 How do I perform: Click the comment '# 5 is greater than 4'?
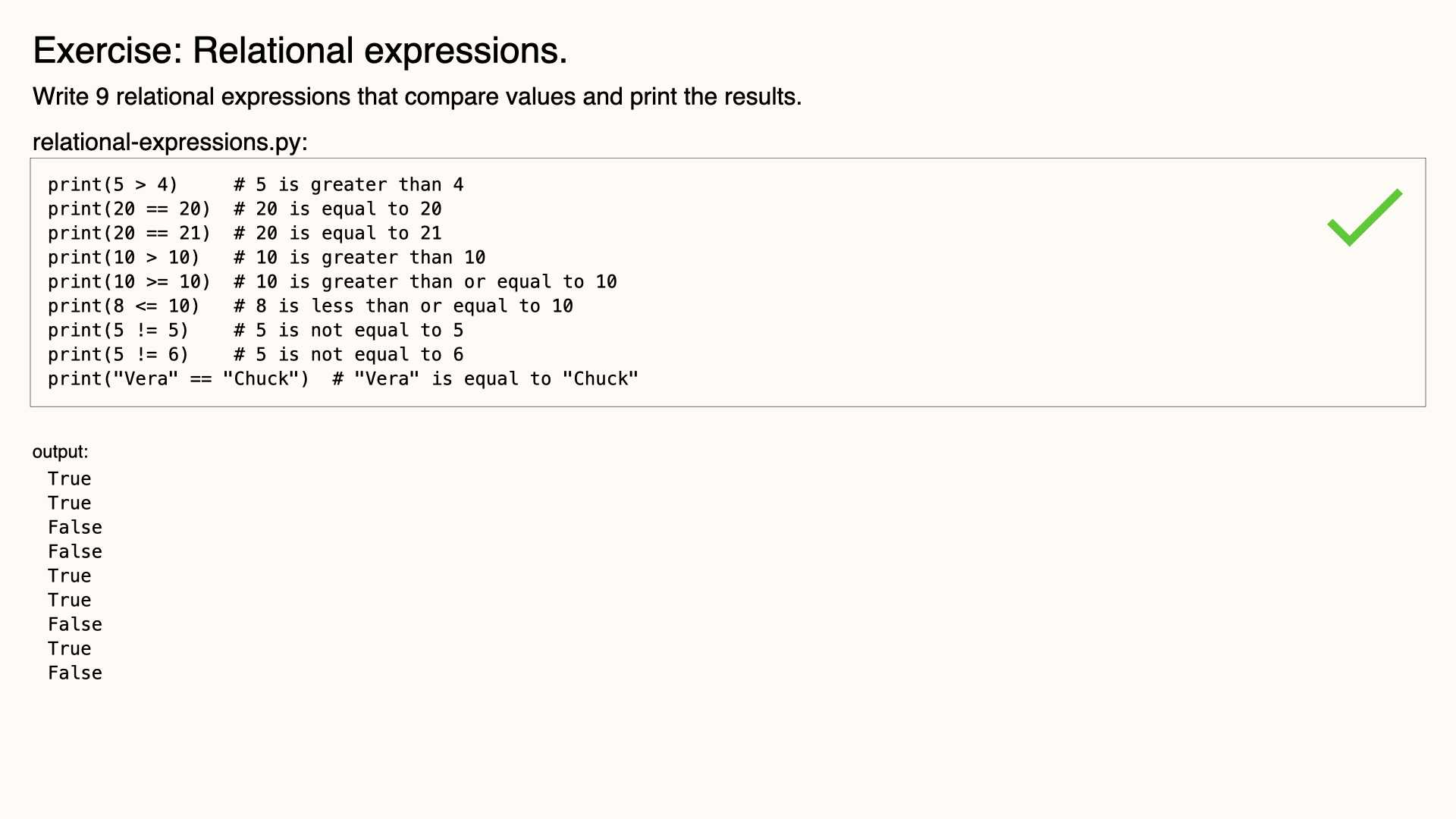pyautogui.click(x=349, y=185)
